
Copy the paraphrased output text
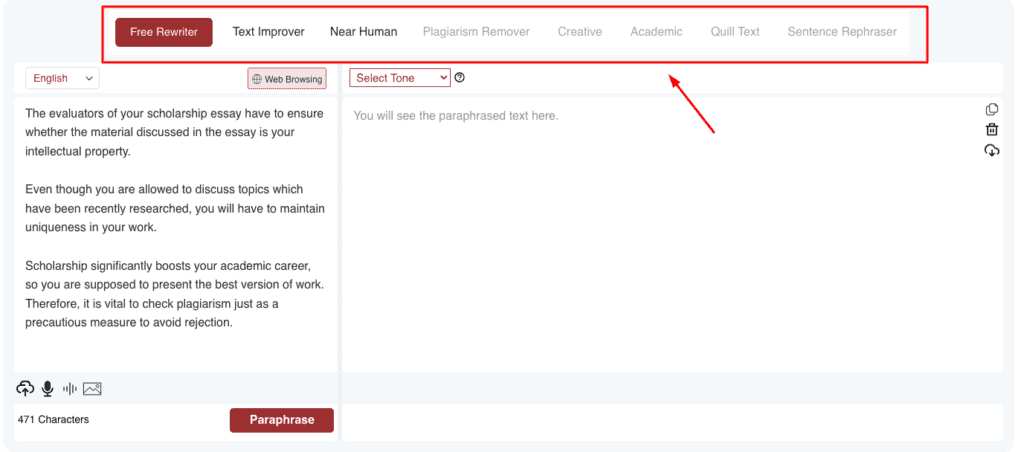[991, 109]
